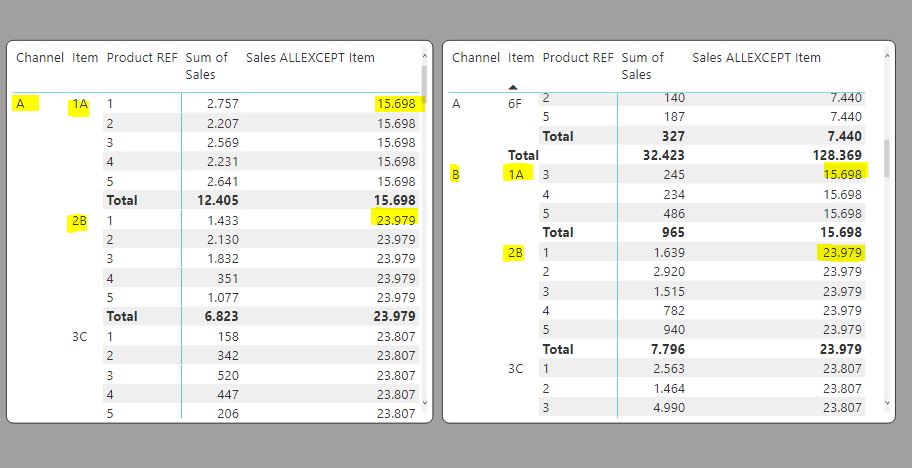Click the 2.569 sales value
Screen dimensions: 912x468
point(223,142)
